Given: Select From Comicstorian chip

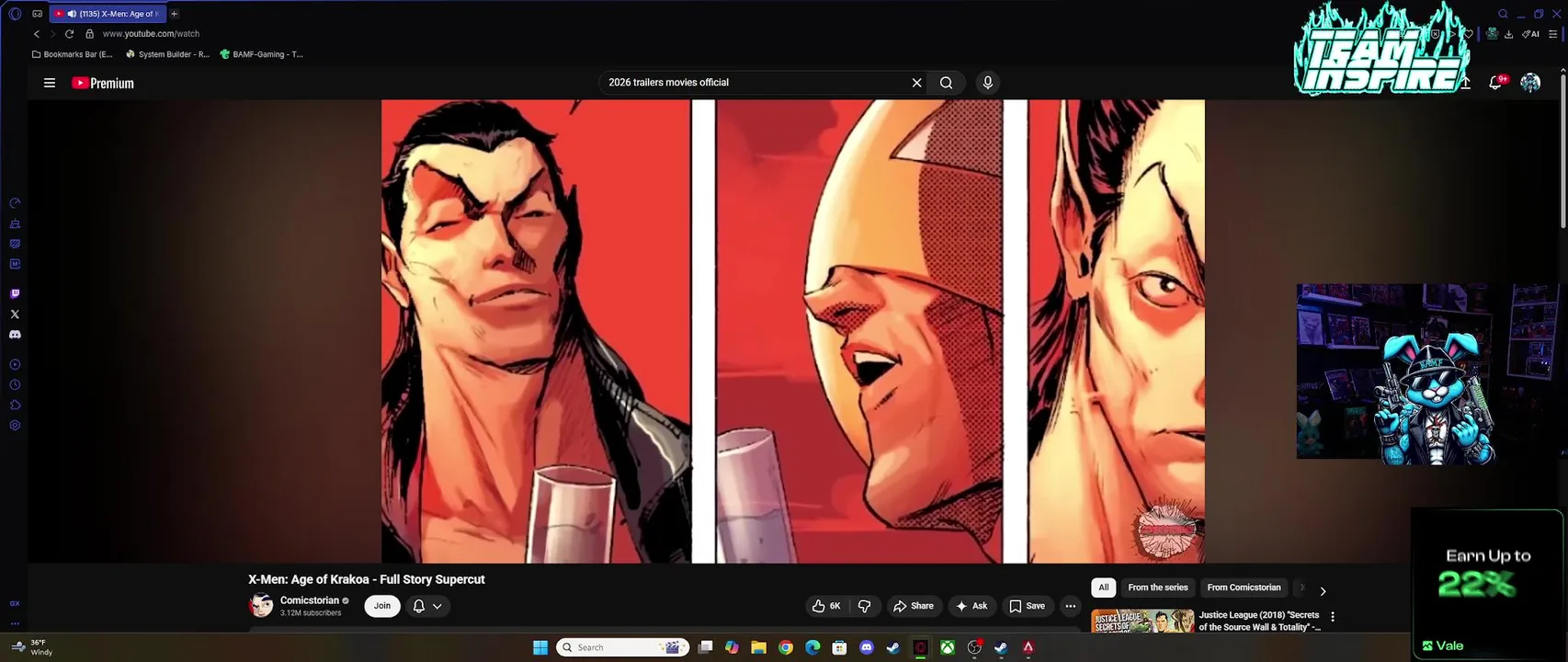Looking at the screenshot, I should tap(1244, 588).
